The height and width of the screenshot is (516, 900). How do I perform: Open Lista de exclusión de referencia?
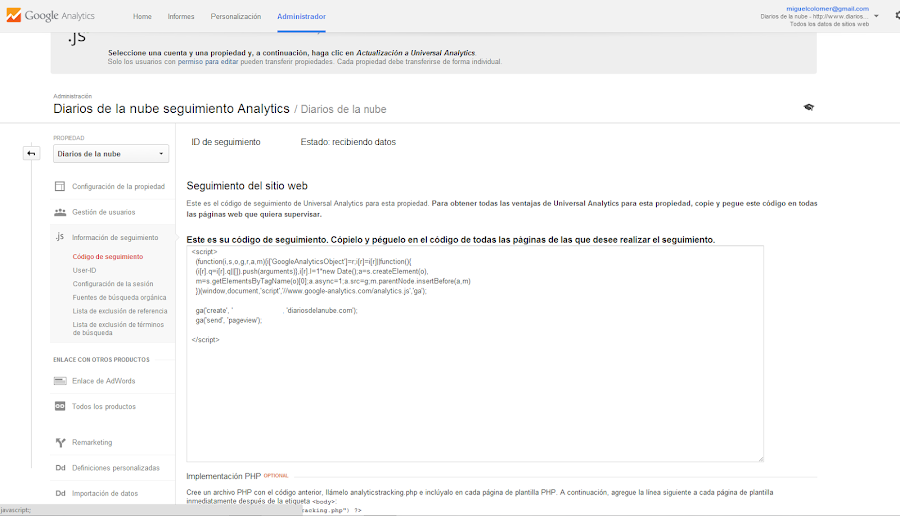[120, 311]
